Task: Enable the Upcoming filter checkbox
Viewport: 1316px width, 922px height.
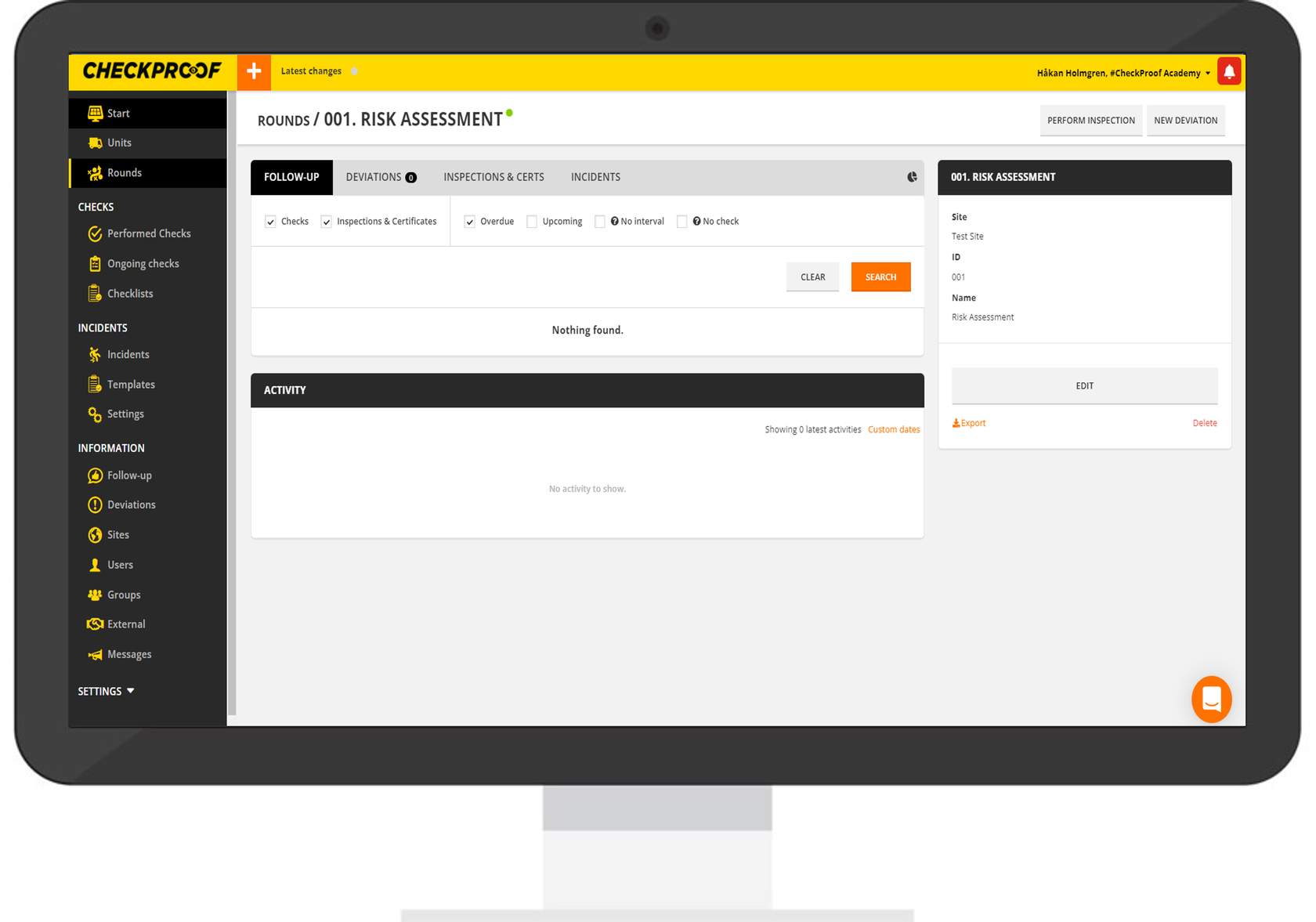Action: [x=532, y=222]
